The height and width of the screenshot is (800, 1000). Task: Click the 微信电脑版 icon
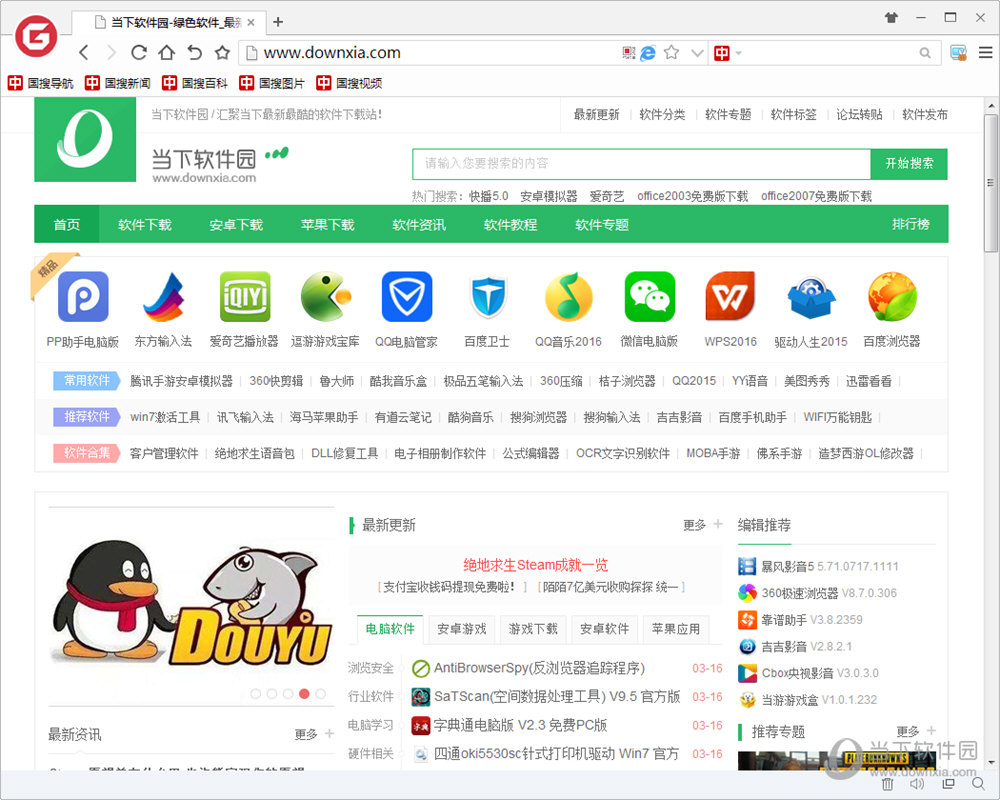(650, 297)
